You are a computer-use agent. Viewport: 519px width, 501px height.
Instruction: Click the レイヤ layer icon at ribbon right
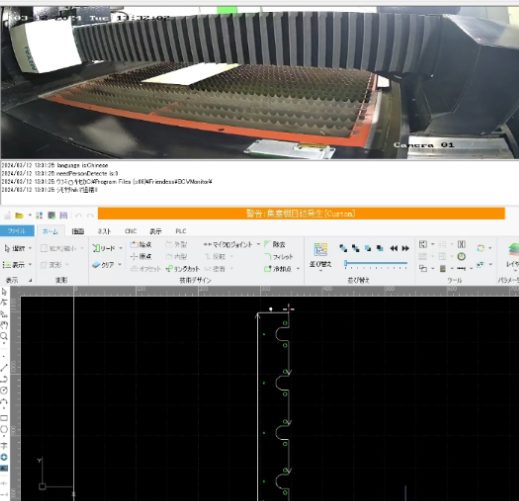coord(514,250)
